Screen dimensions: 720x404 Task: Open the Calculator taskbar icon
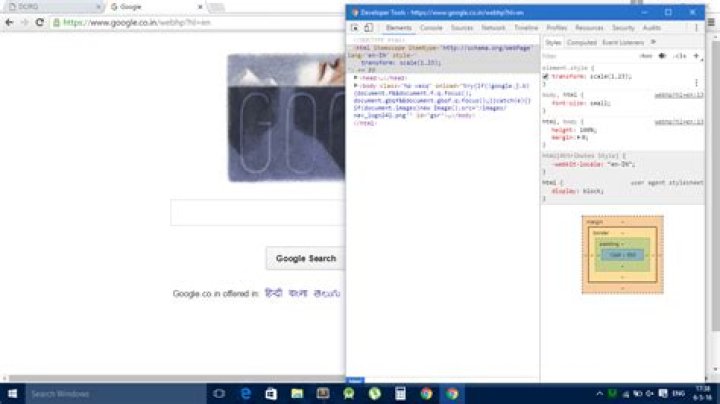(x=400, y=394)
